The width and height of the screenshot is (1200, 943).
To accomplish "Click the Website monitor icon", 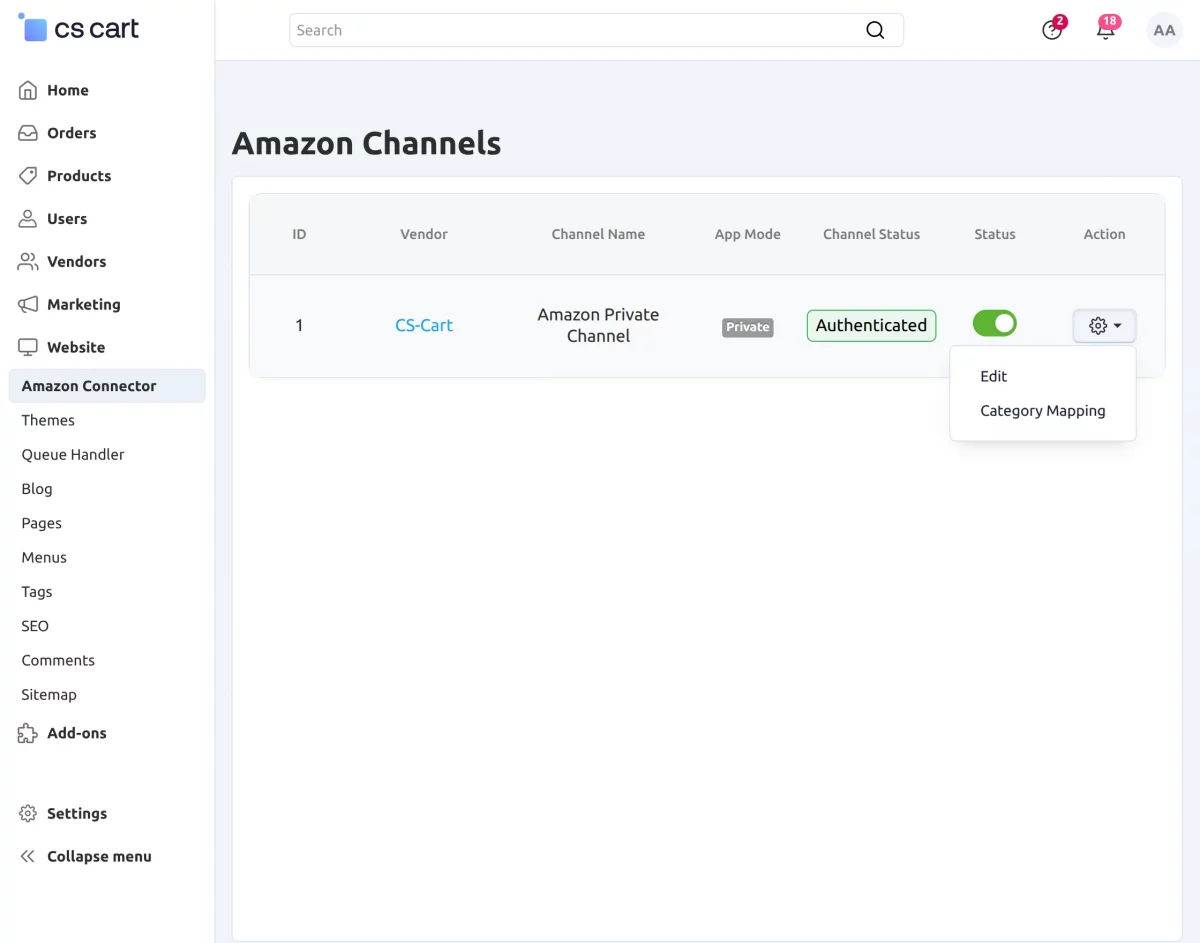I will tap(28, 348).
